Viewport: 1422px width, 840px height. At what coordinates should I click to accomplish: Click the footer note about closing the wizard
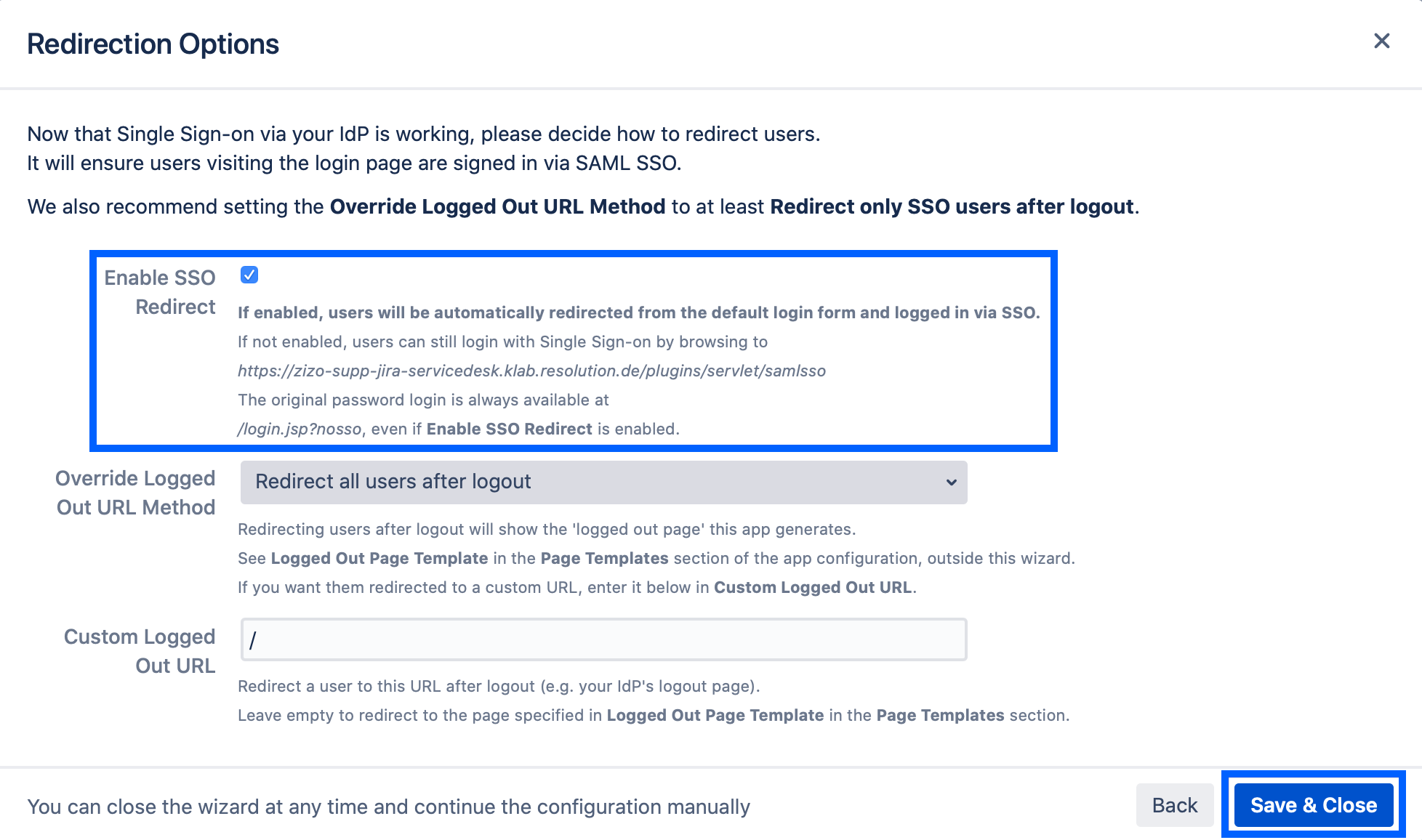coord(388,807)
